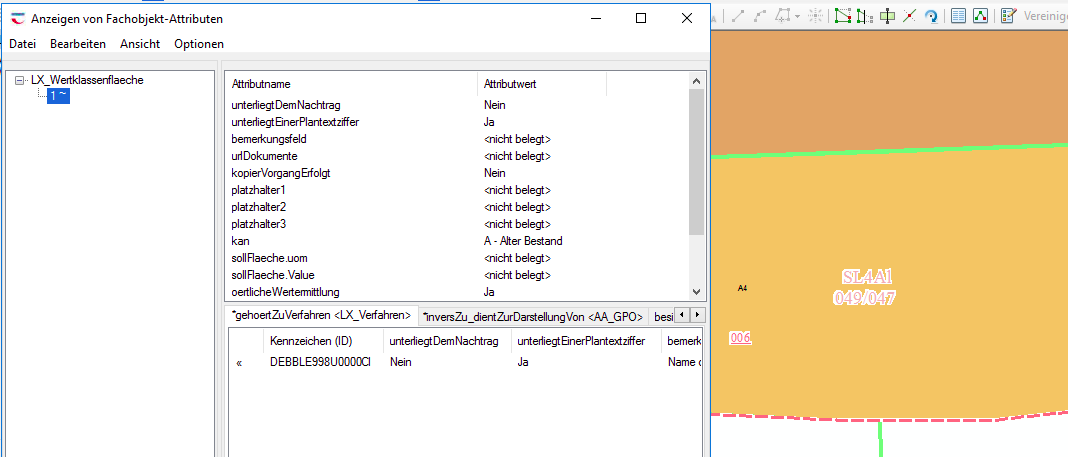Collapse the LX_Wertklassenflaeche tree node
Image resolution: width=1068 pixels, height=457 pixels.
[20, 80]
